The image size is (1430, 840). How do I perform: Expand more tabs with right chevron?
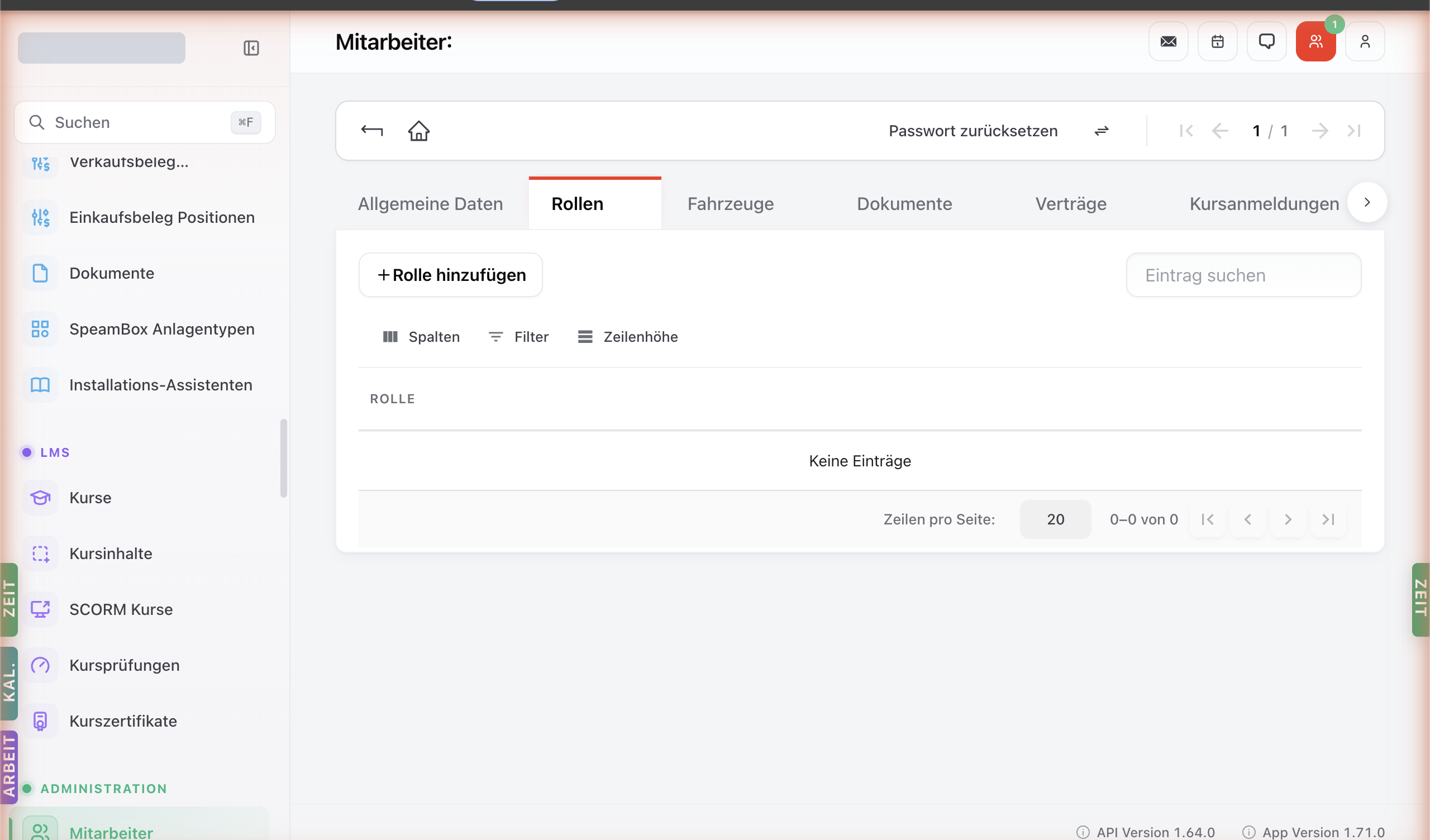tap(1367, 203)
